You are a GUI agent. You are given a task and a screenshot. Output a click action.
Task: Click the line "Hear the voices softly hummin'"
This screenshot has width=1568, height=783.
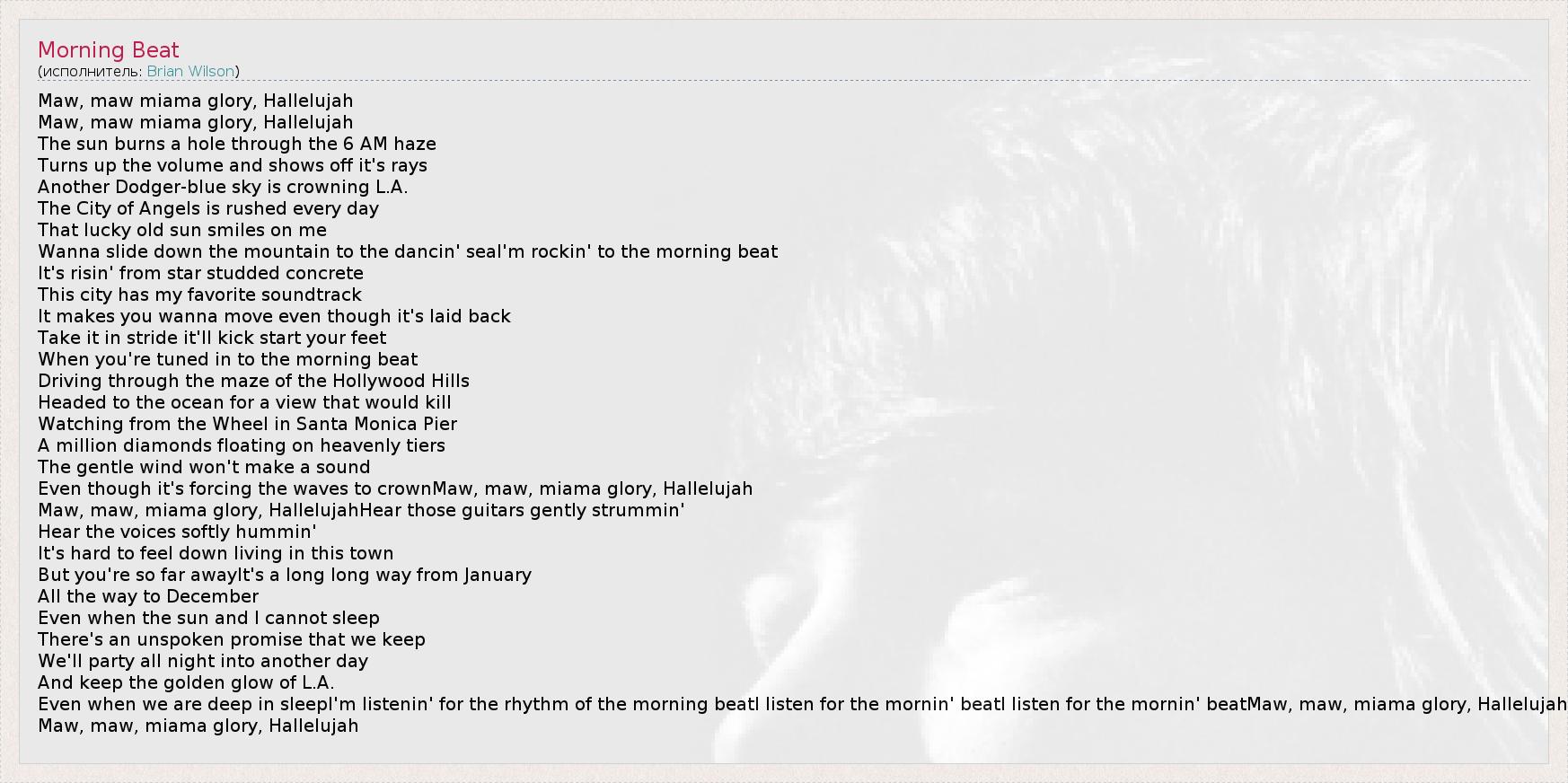(177, 532)
